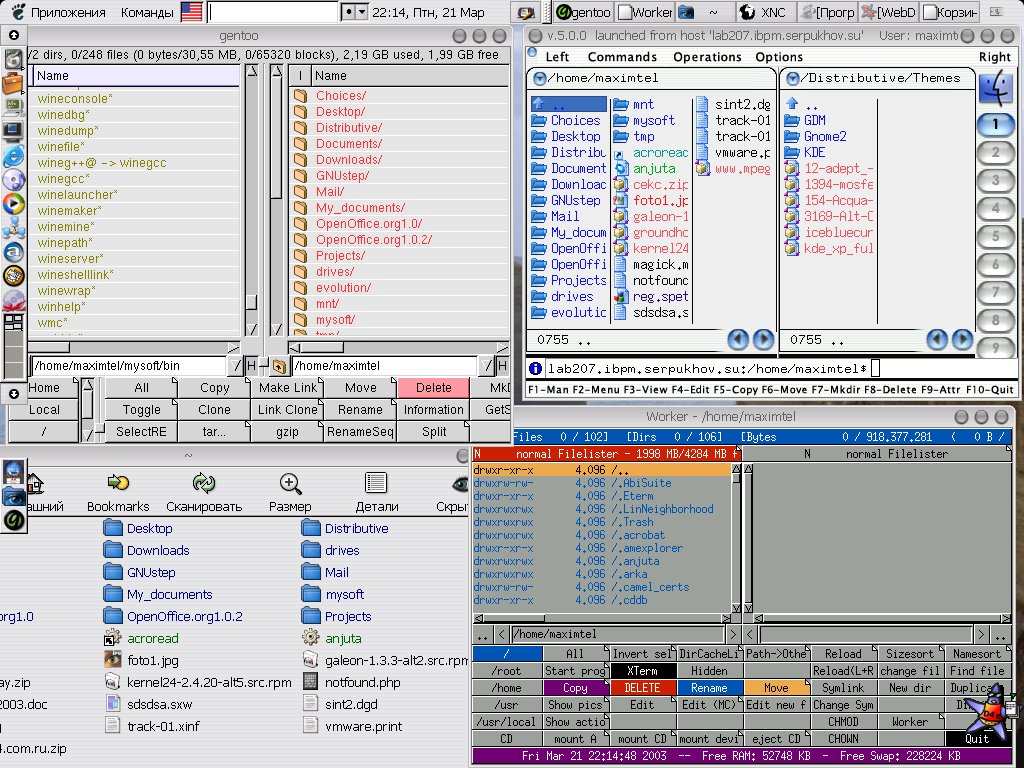1024x768 pixels.
Task: Select the numbered button 1 in the XNC sidebar
Action: pyautogui.click(x=995, y=124)
